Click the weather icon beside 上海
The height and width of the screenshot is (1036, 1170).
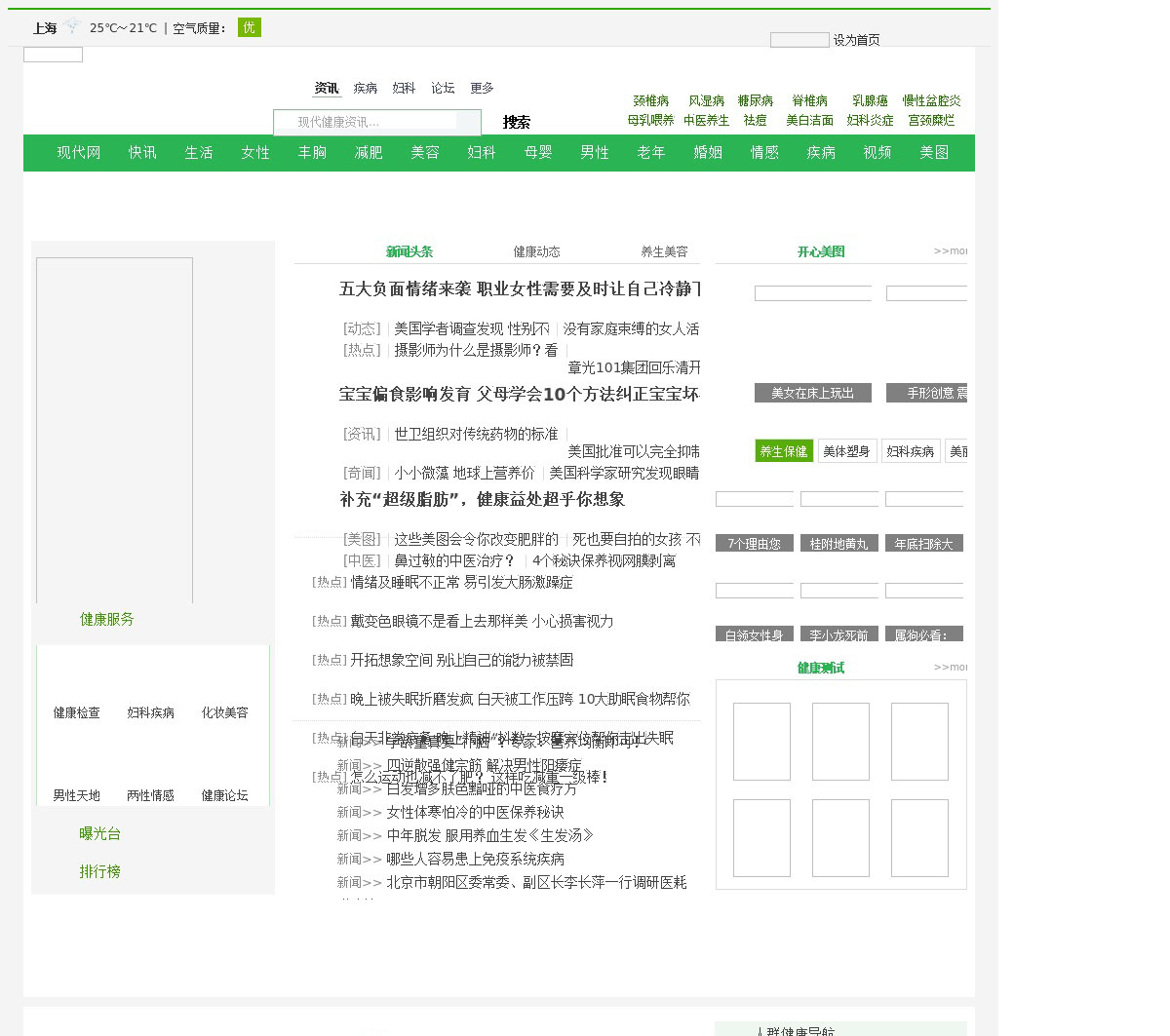pyautogui.click(x=73, y=27)
